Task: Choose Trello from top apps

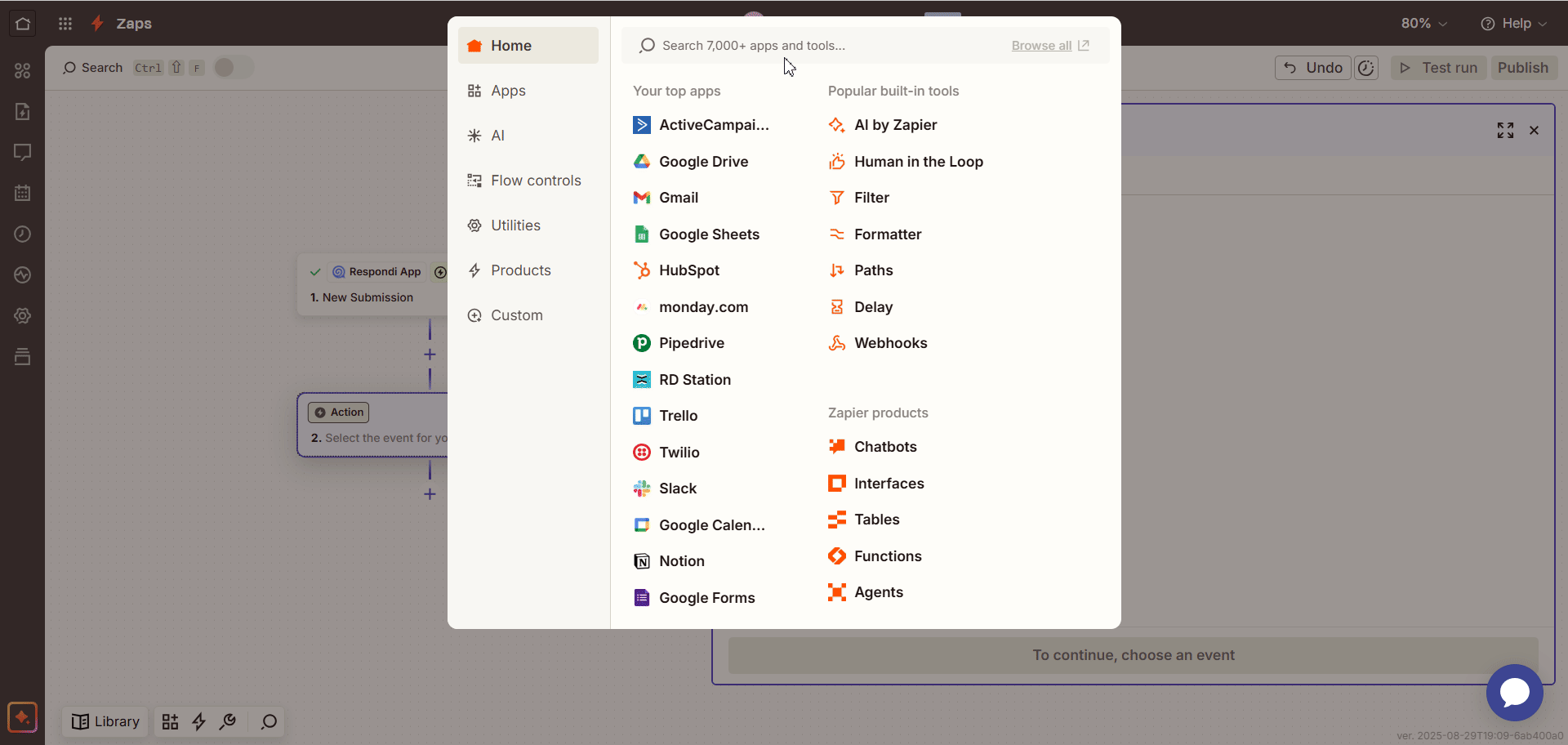Action: pyautogui.click(x=666, y=416)
